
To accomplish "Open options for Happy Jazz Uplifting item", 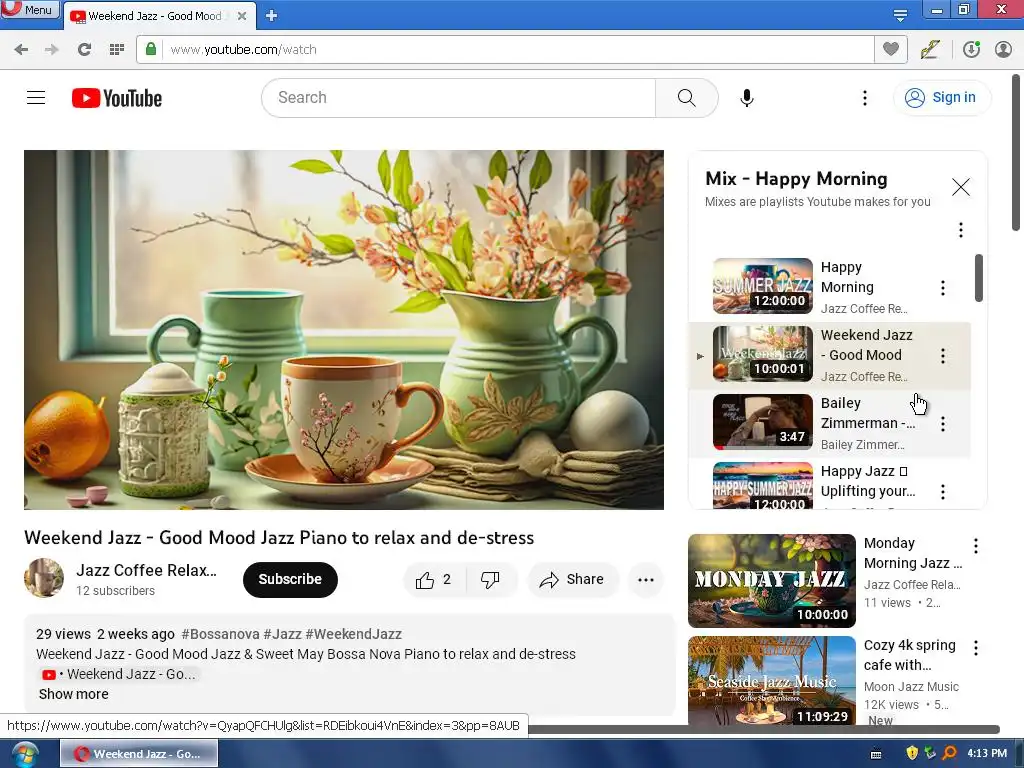I will tap(942, 492).
